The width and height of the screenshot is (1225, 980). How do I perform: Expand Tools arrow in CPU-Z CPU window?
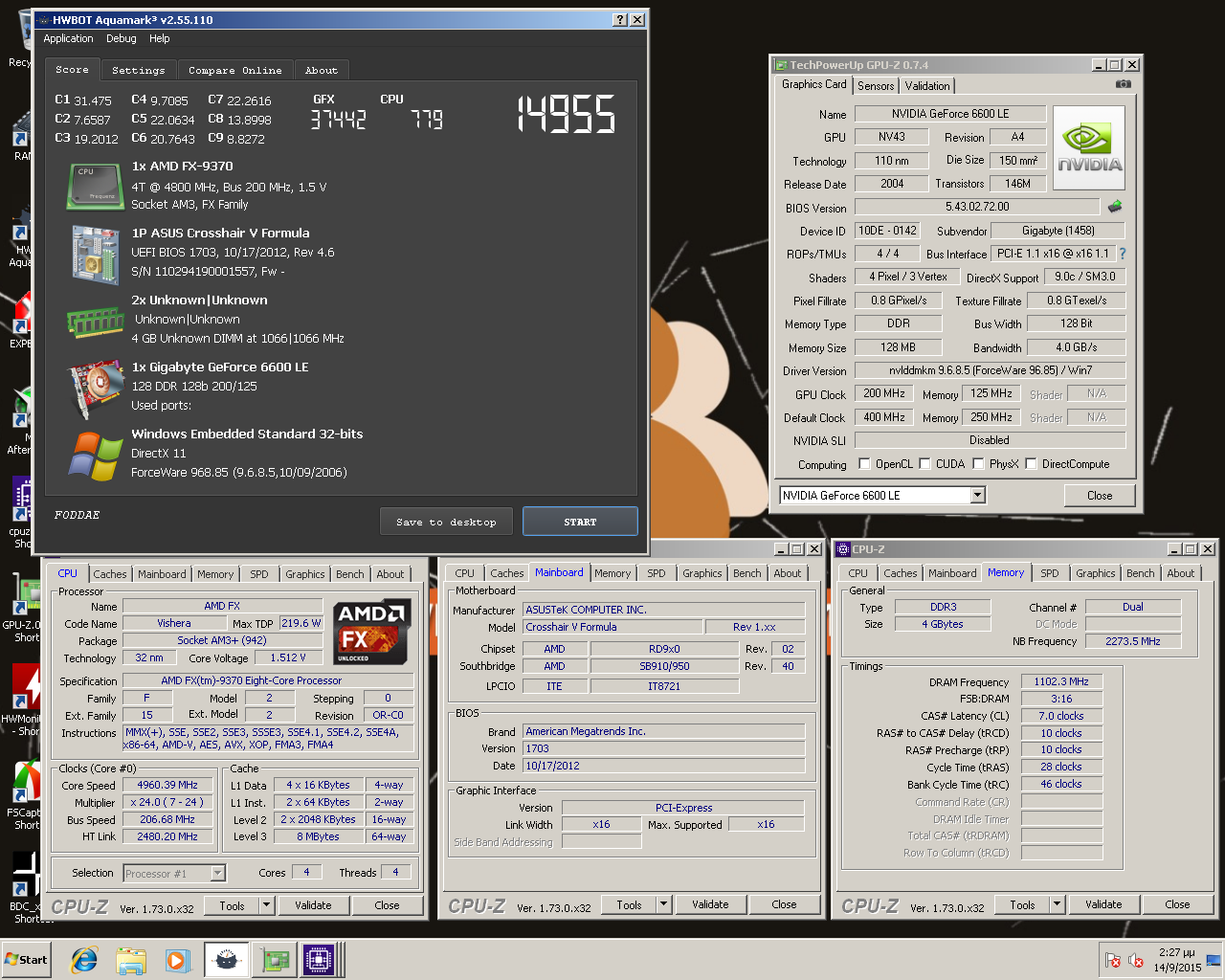267,905
